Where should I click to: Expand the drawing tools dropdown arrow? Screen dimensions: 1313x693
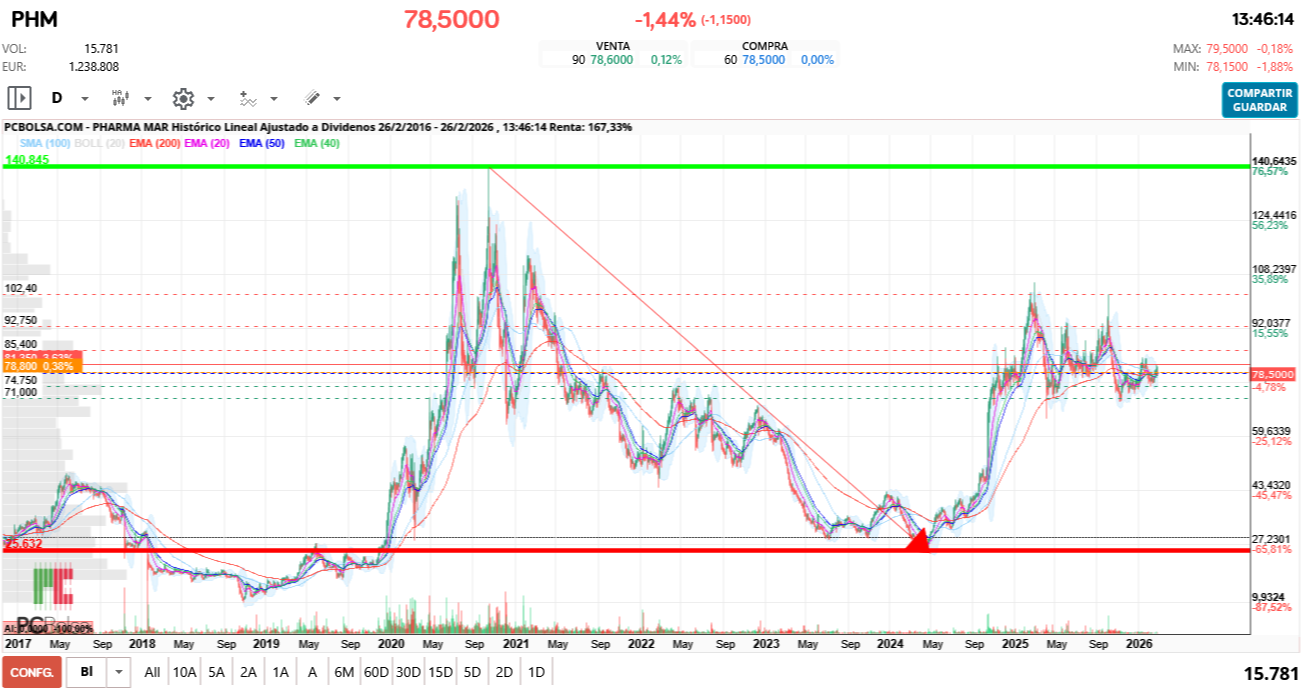[337, 99]
